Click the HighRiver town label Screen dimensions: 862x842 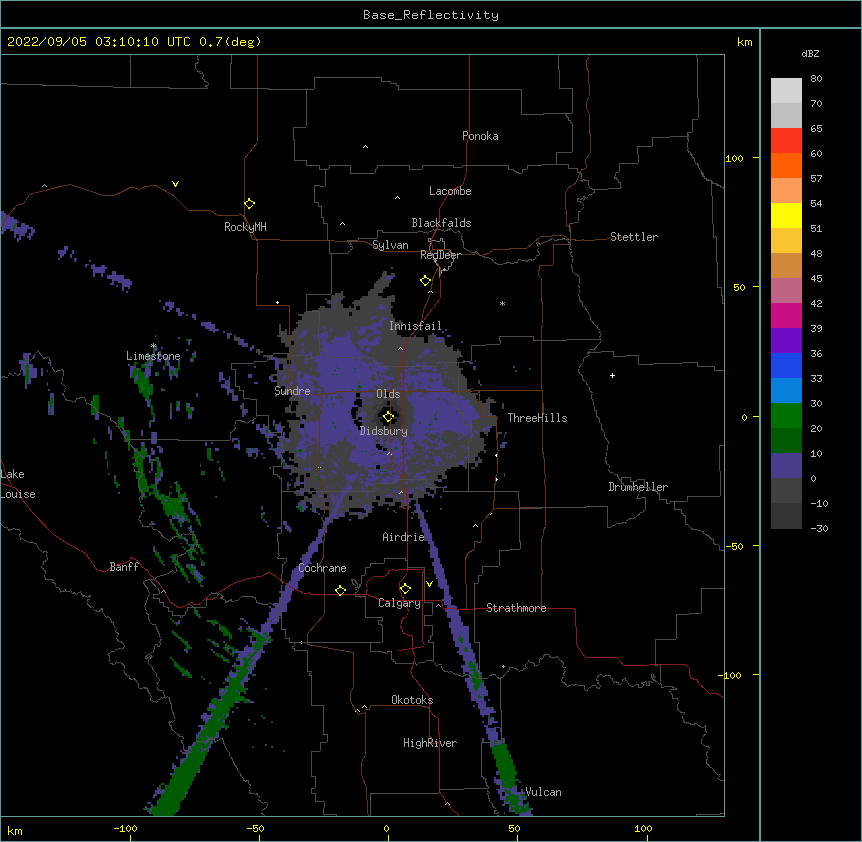430,743
